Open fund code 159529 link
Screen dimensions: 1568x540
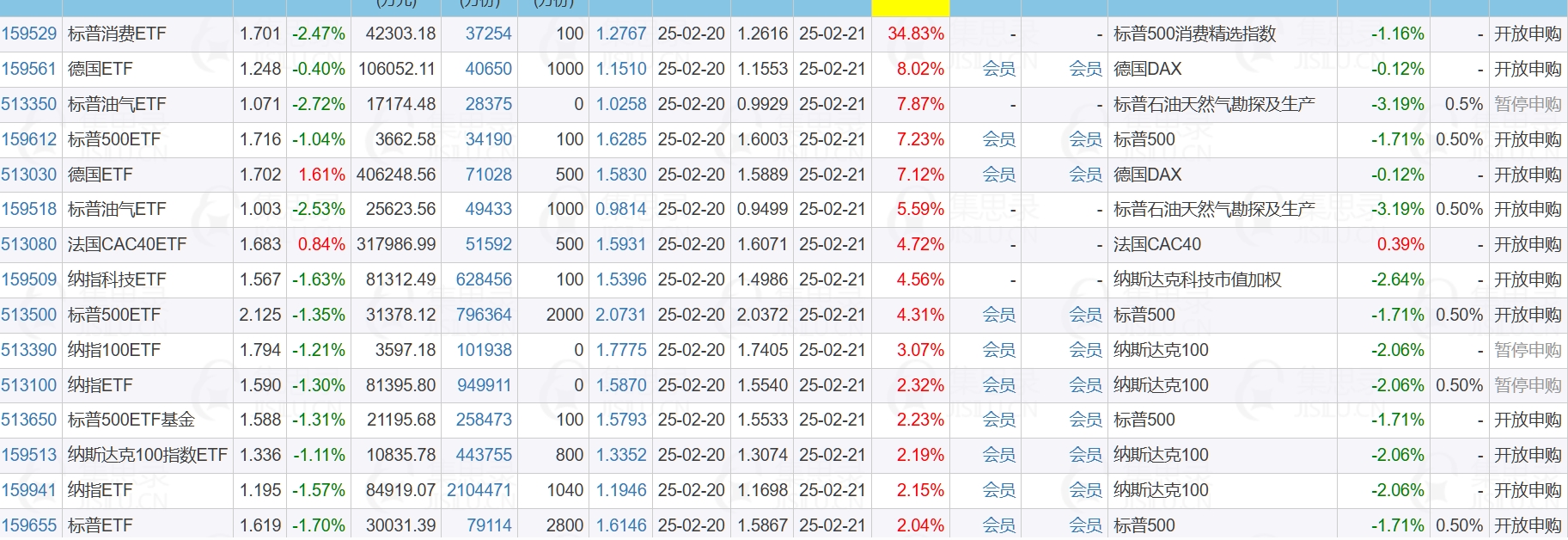click(x=29, y=34)
